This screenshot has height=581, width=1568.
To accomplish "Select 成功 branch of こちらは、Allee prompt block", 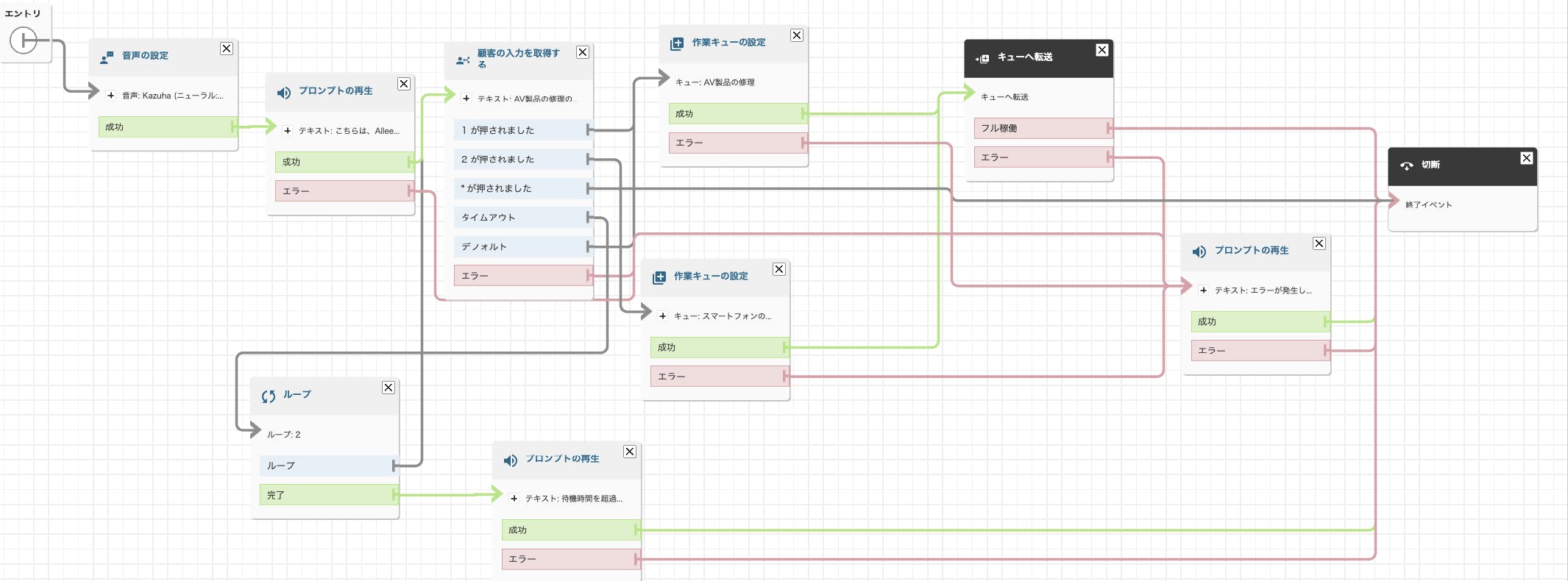I will coord(344,162).
